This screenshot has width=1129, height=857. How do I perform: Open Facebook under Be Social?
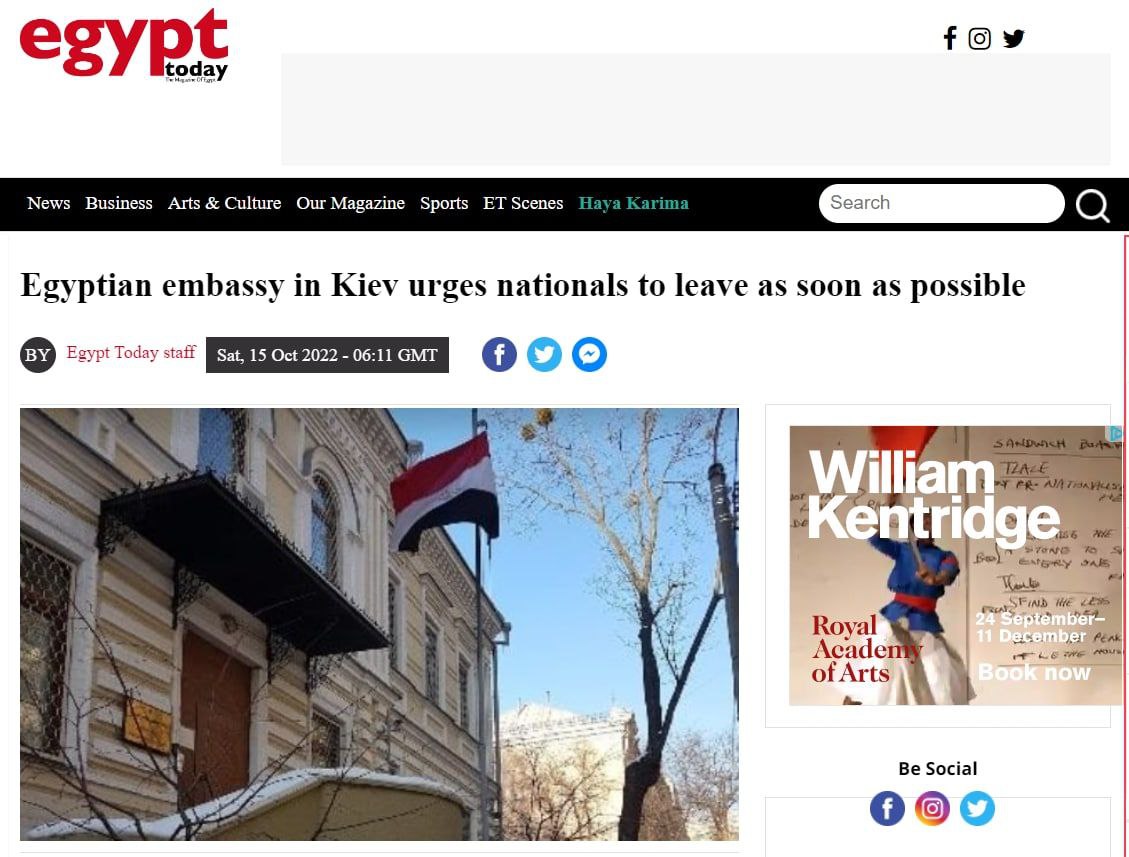887,808
